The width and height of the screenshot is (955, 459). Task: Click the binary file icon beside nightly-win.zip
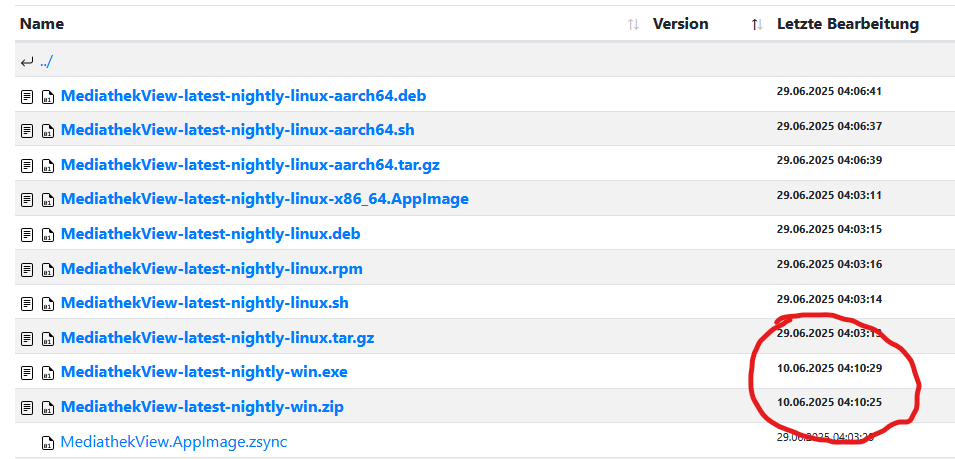(47, 407)
